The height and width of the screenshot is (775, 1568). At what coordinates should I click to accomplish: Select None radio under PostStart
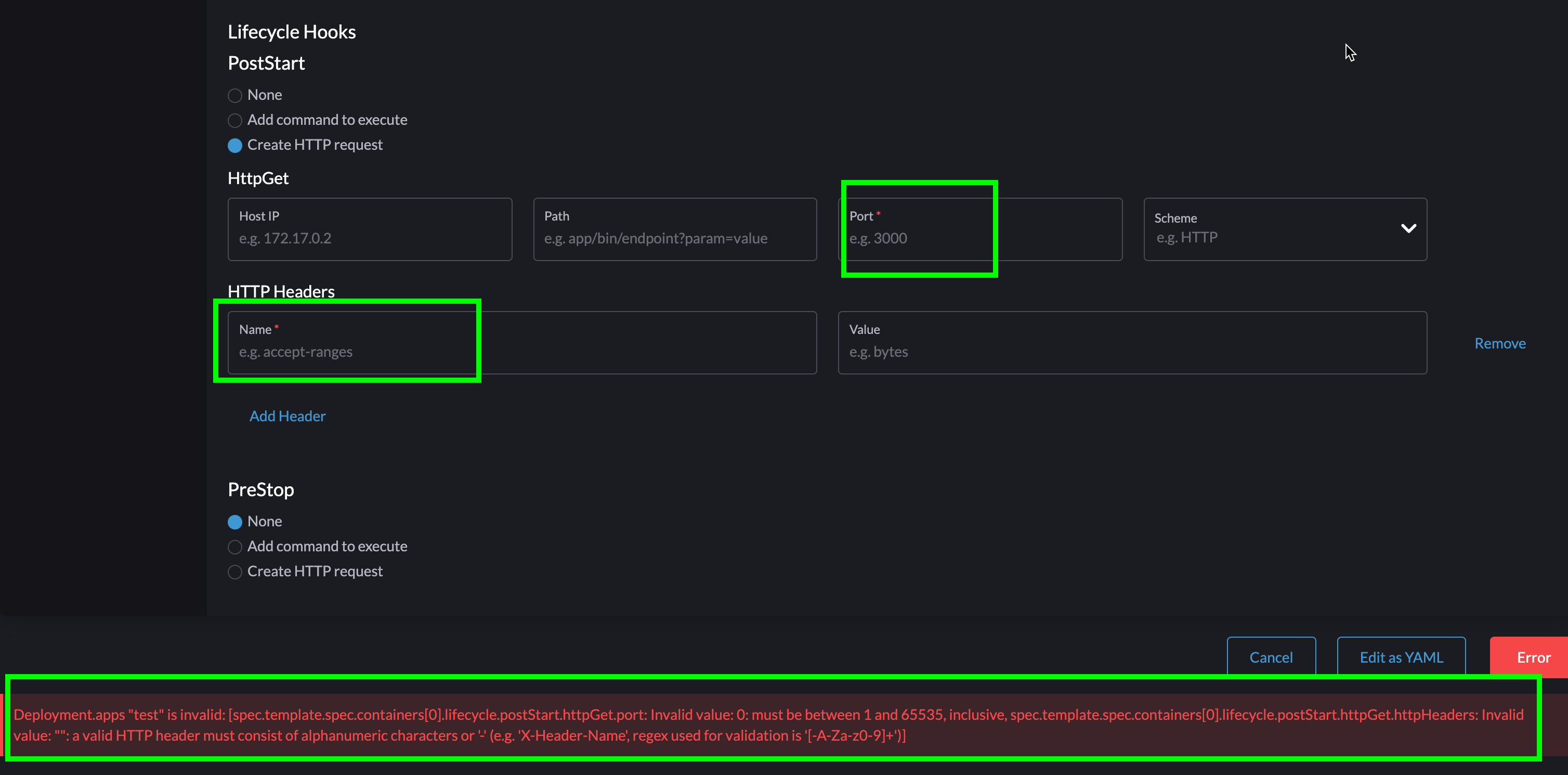(x=234, y=96)
